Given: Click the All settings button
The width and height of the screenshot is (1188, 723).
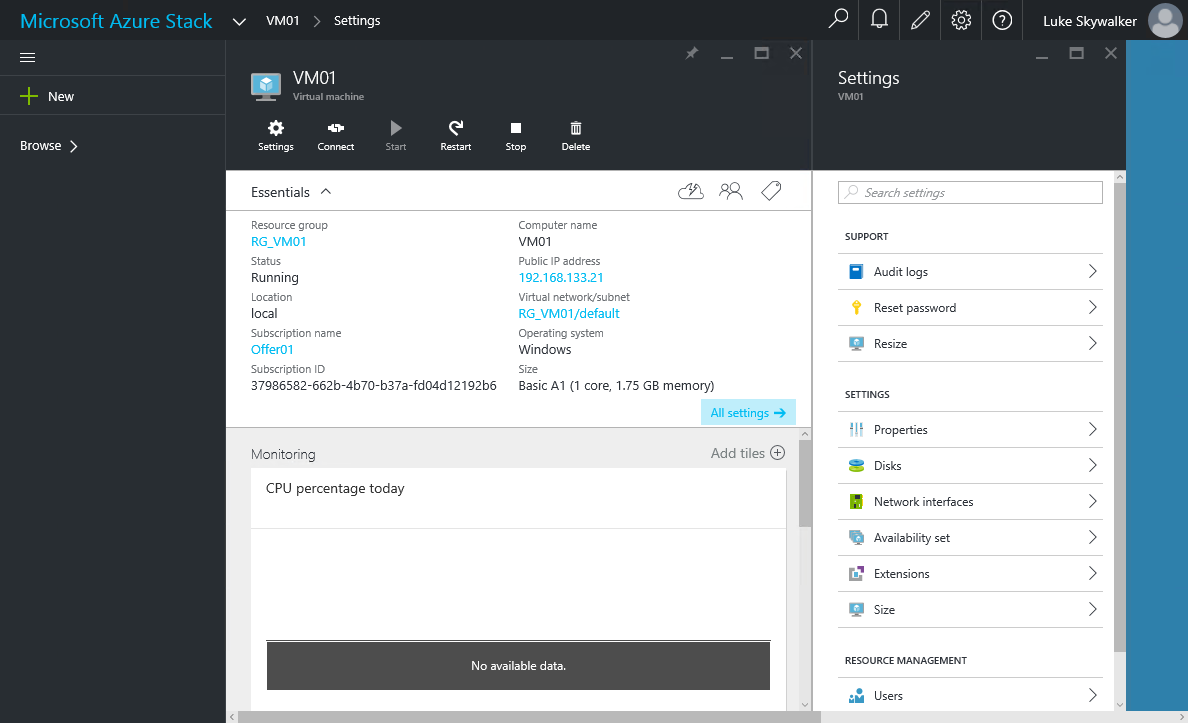Looking at the screenshot, I should (x=747, y=413).
